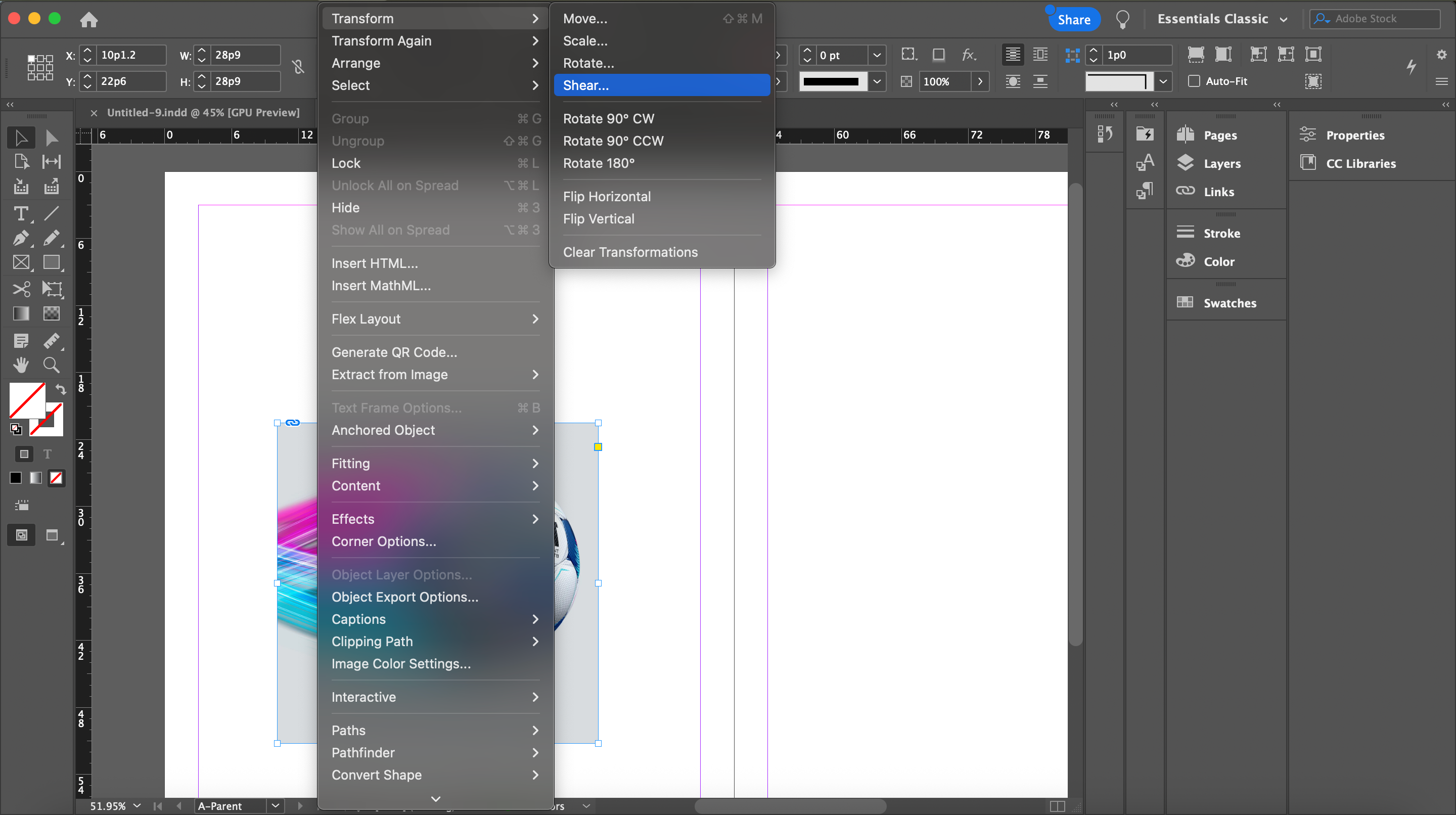
Task: Swap fill and stroke colors
Action: pyautogui.click(x=61, y=389)
